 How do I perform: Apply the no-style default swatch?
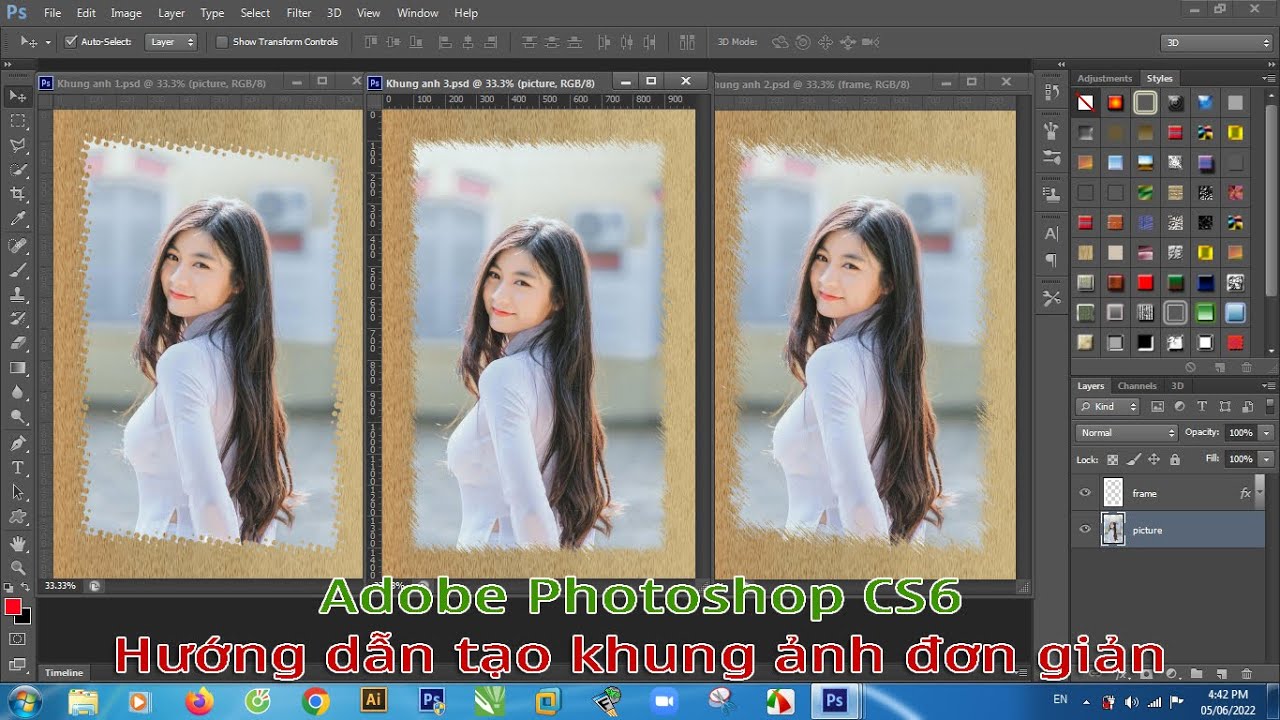1085,103
